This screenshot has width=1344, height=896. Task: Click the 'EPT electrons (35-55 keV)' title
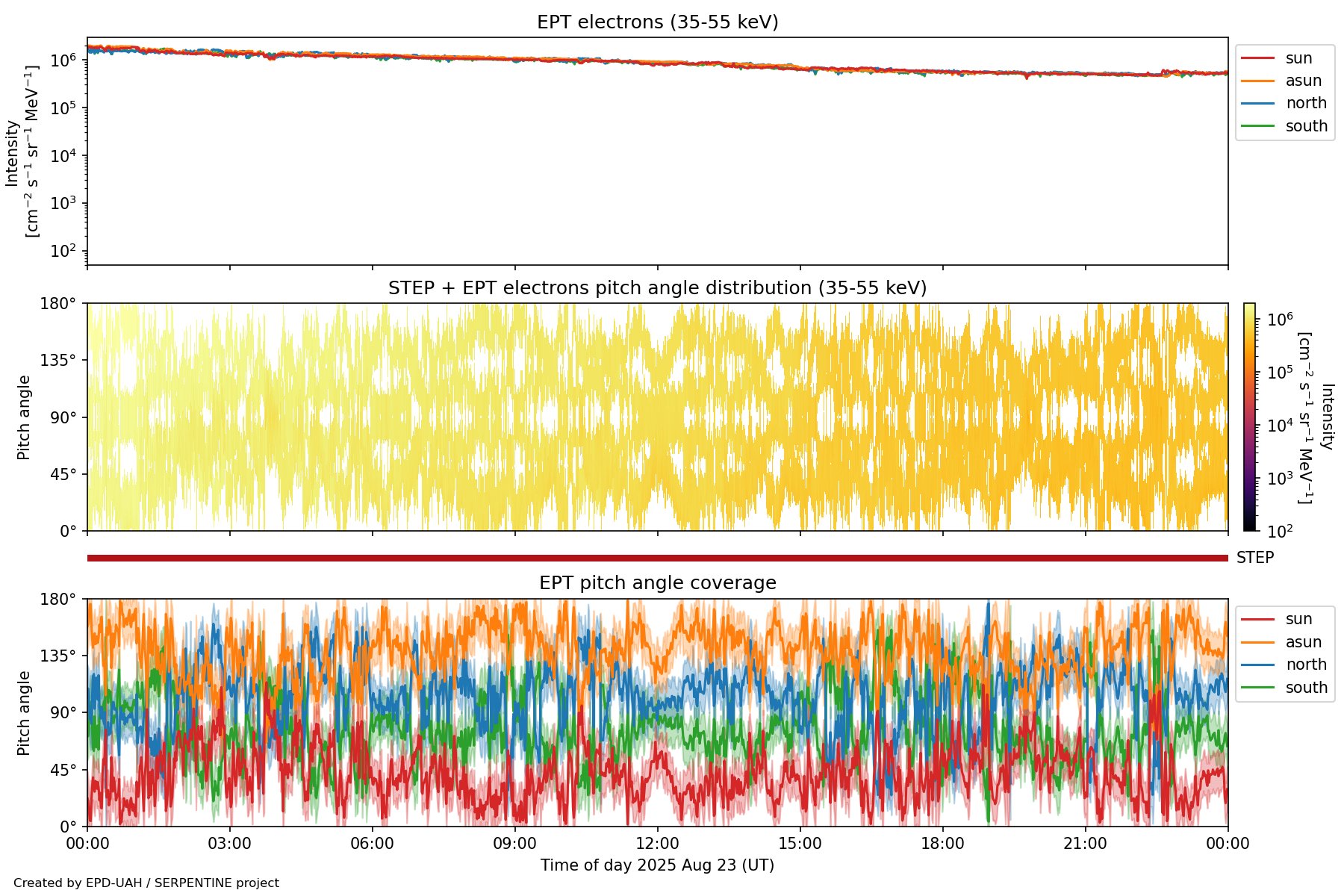tap(657, 22)
